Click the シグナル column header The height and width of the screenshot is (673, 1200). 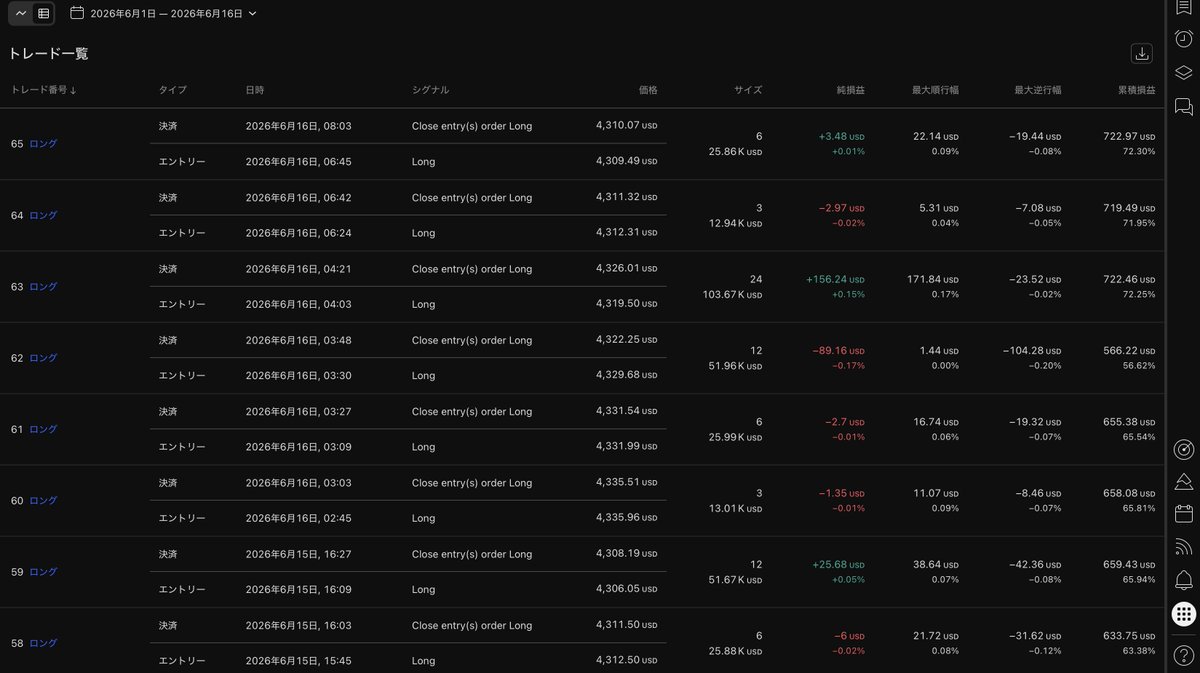[431, 90]
